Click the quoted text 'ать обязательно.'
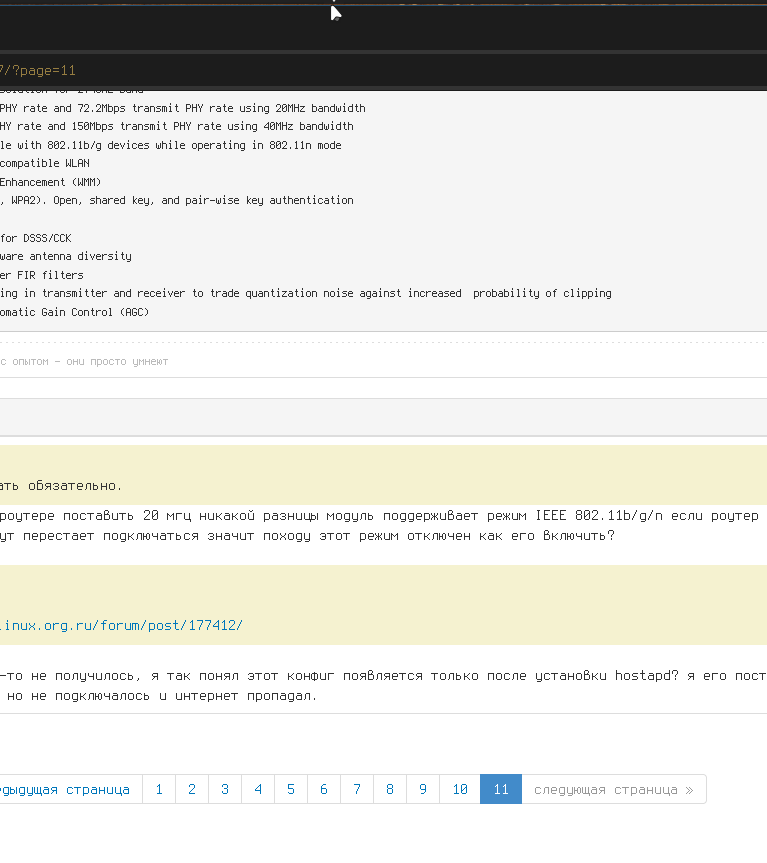The image size is (767, 863). click(x=61, y=485)
